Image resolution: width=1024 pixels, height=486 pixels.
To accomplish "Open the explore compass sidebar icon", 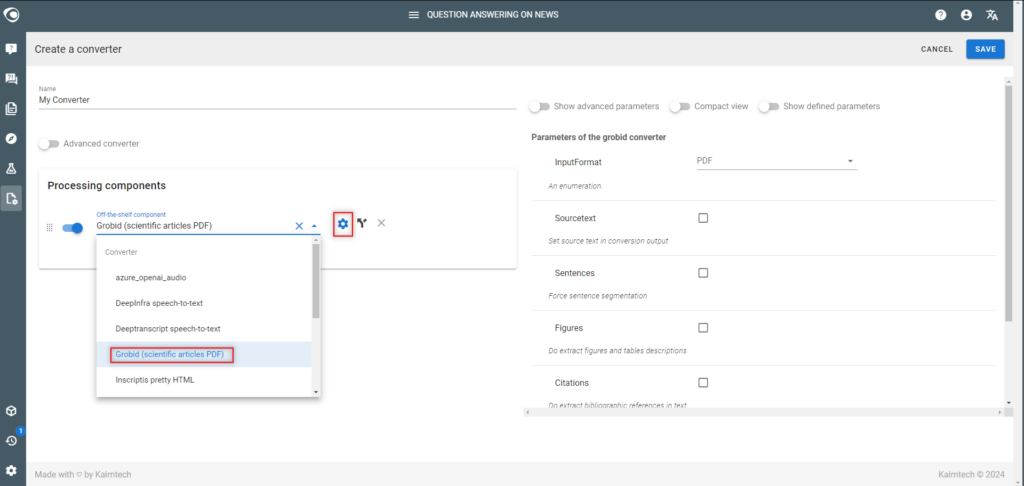I will click(x=11, y=138).
